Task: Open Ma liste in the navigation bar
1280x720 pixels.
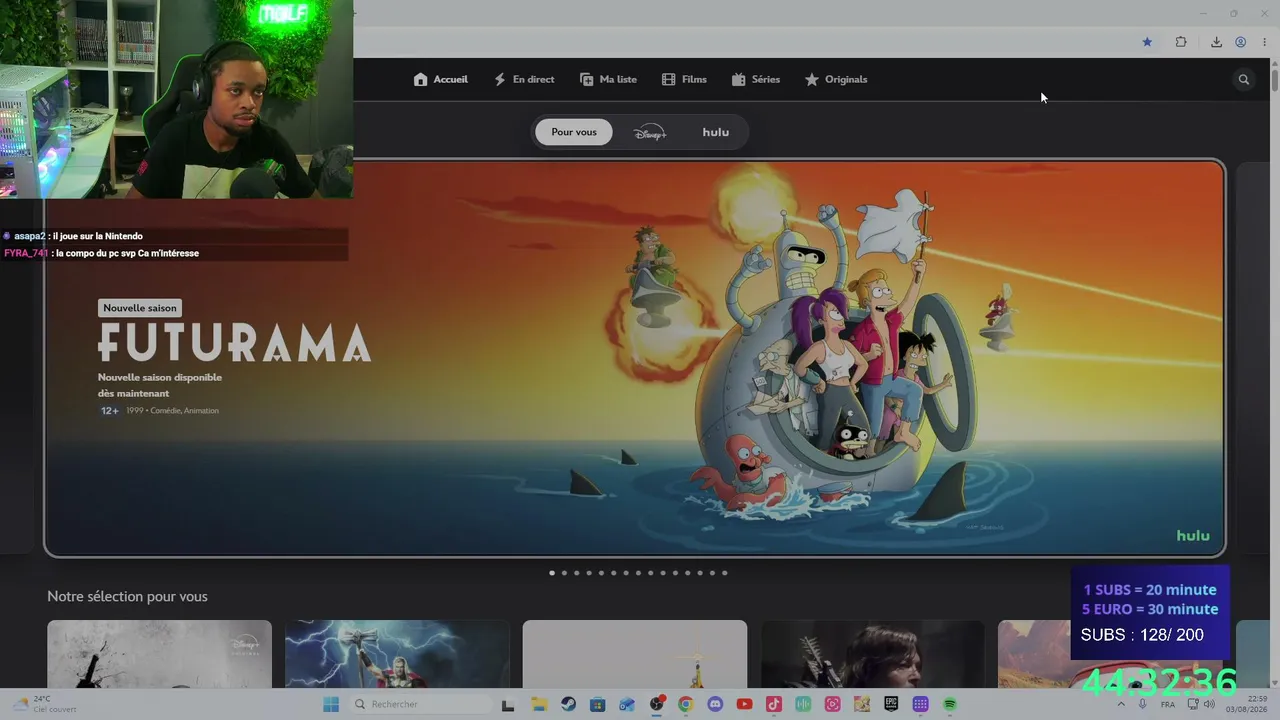Action: click(608, 79)
